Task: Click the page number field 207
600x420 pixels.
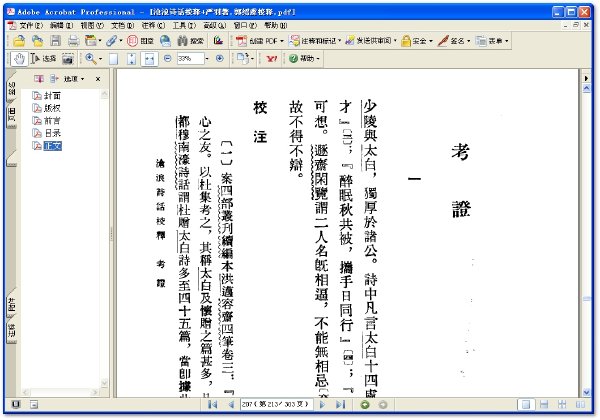Action: click(x=276, y=404)
